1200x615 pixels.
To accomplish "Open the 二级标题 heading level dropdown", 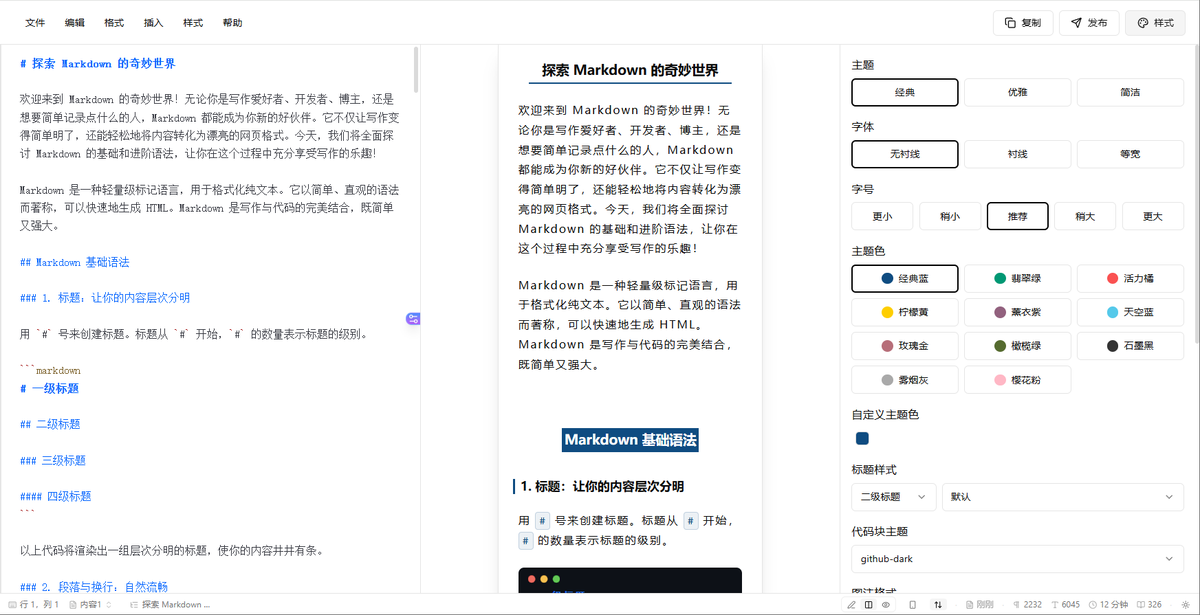I will [894, 496].
